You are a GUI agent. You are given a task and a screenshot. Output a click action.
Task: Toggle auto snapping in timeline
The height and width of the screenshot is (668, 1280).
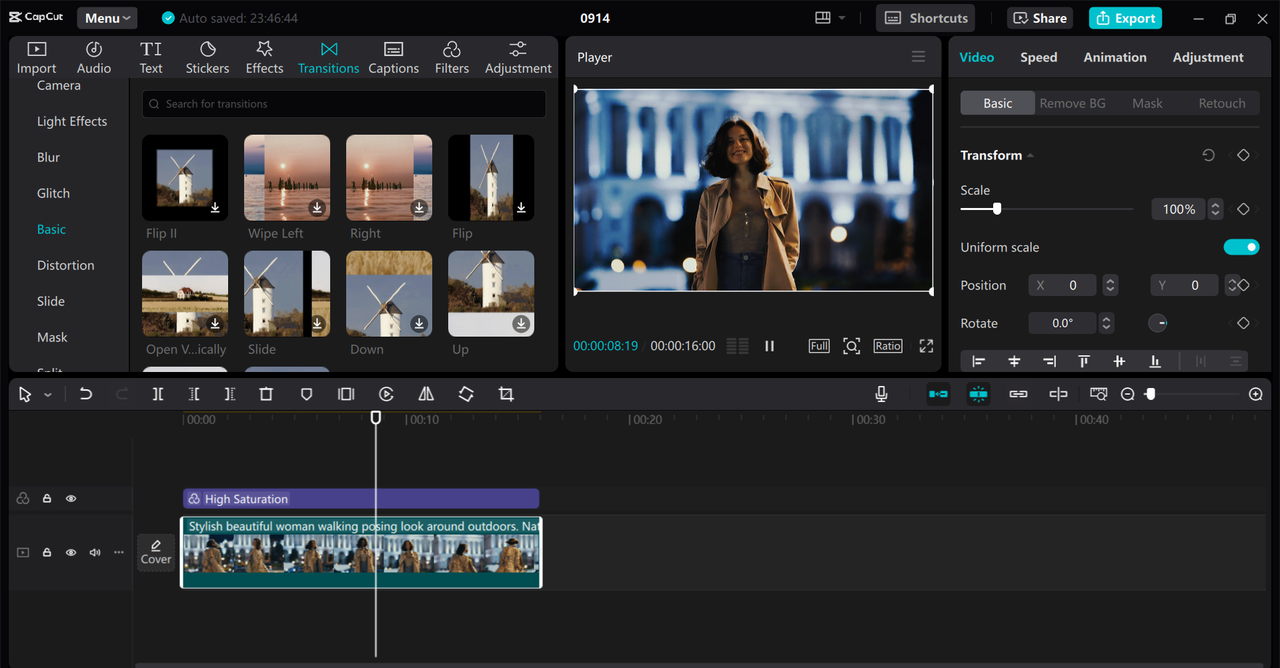tap(978, 394)
